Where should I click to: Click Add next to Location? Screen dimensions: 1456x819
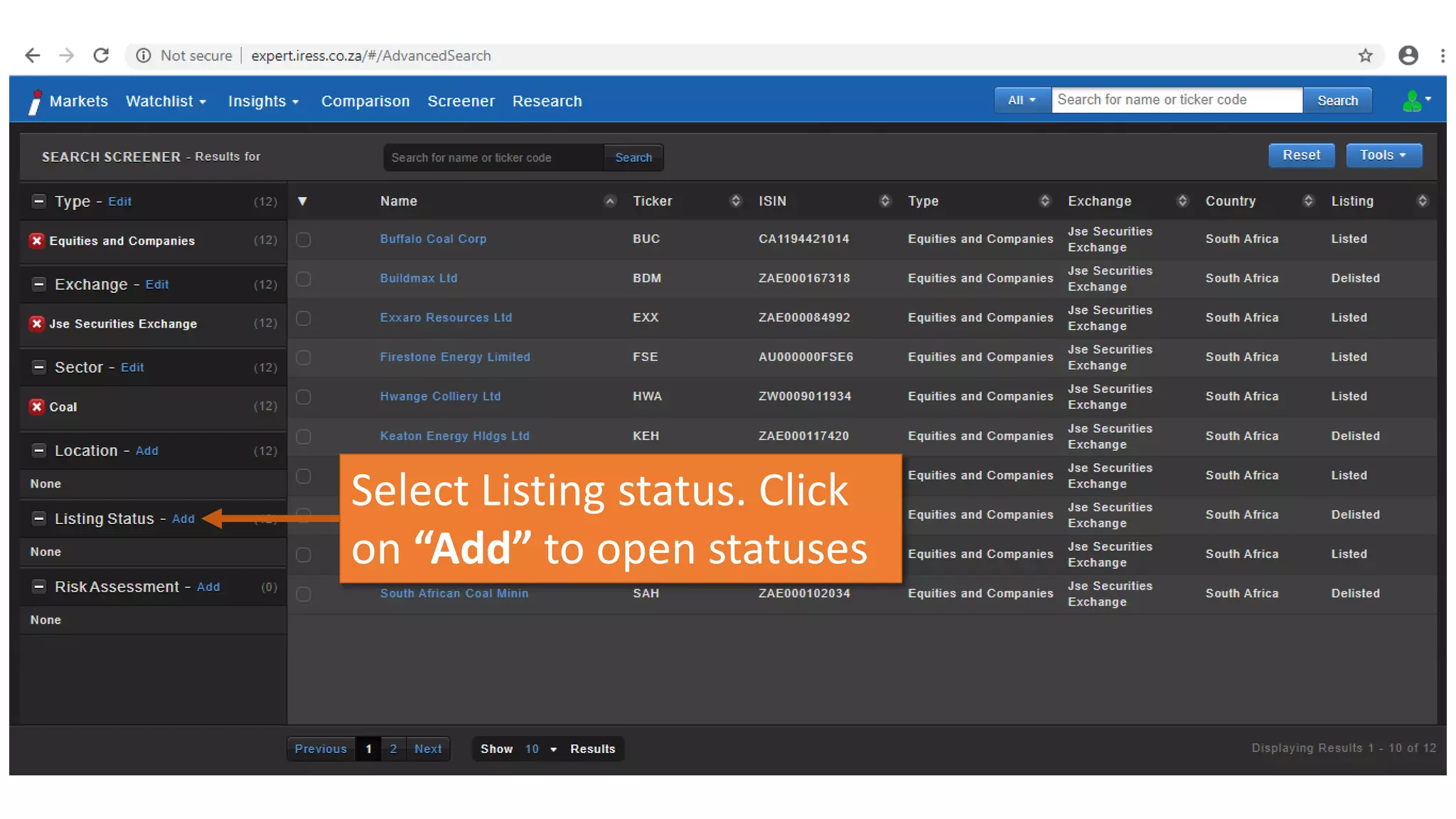(x=147, y=451)
